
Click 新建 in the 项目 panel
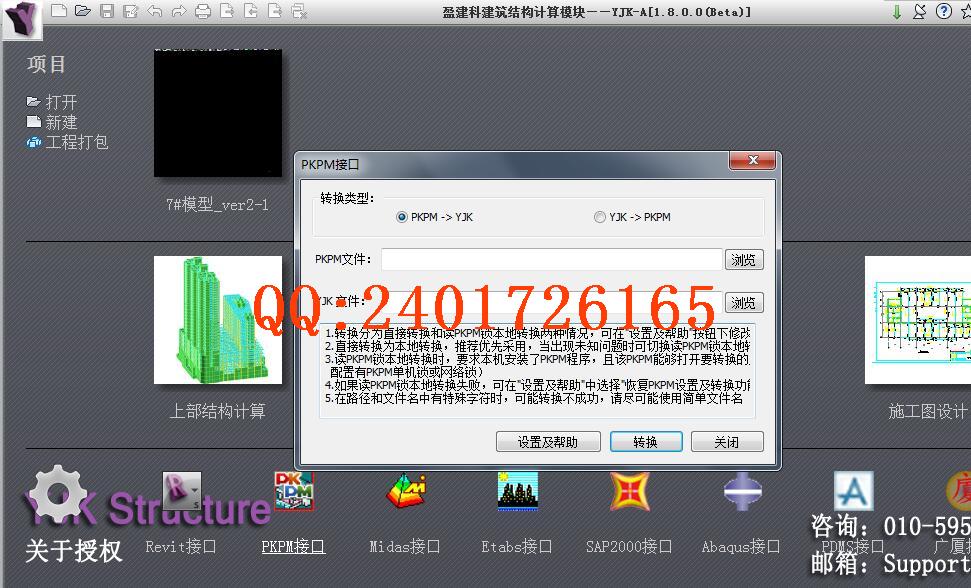coord(61,122)
